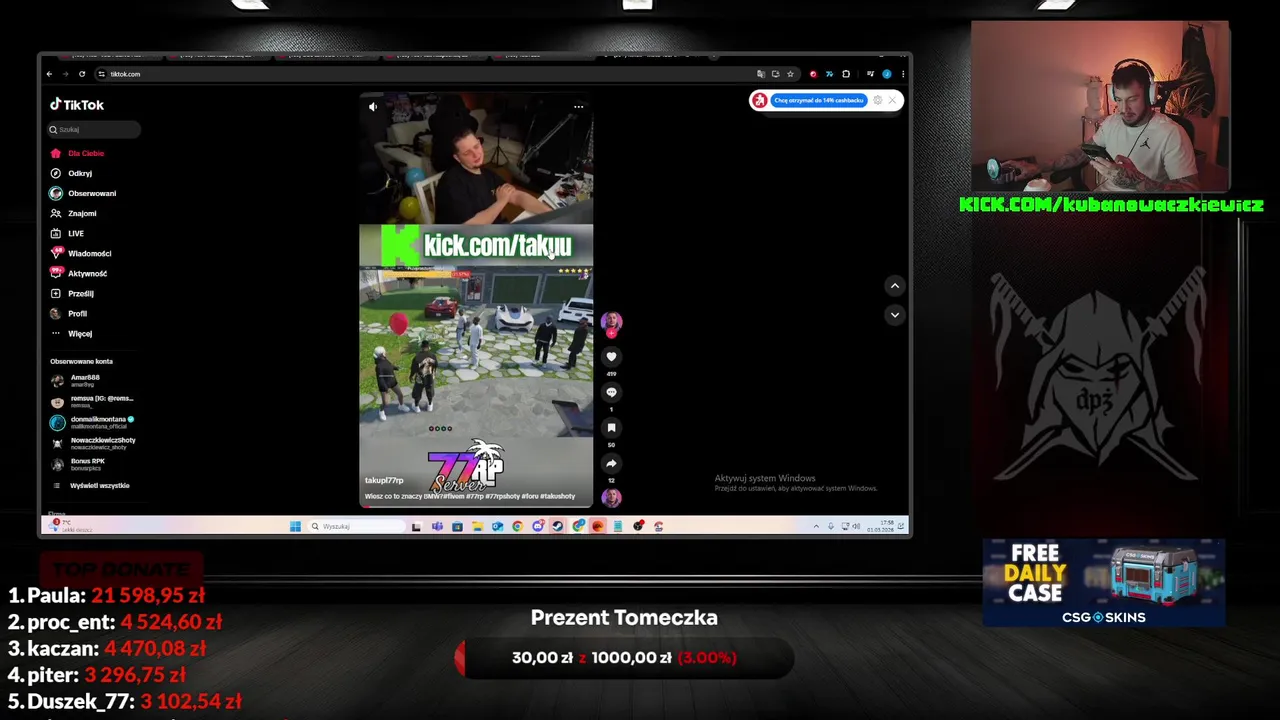Open Steam from the taskbar
The image size is (1280, 720).
coord(558,526)
